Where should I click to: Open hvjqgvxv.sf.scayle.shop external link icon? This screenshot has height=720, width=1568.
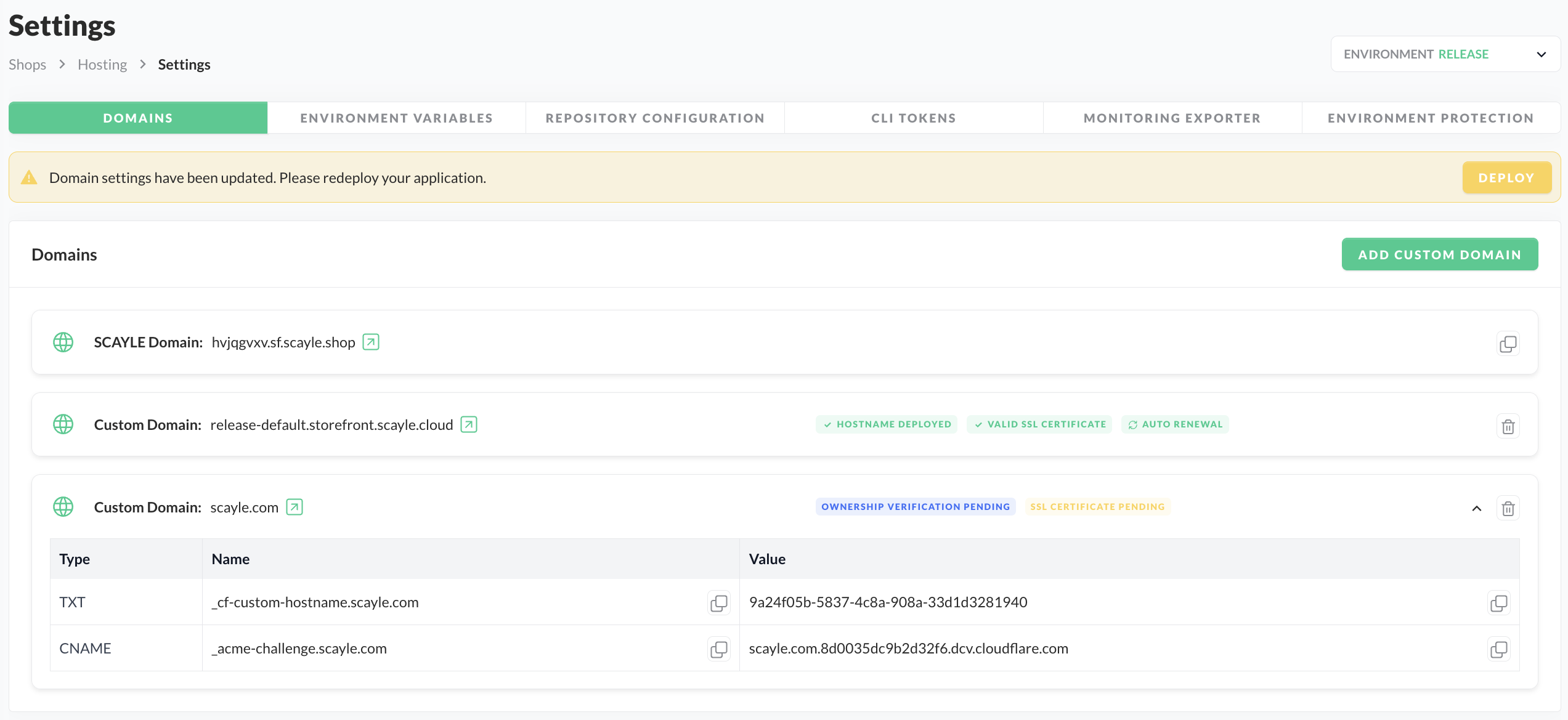click(x=371, y=342)
